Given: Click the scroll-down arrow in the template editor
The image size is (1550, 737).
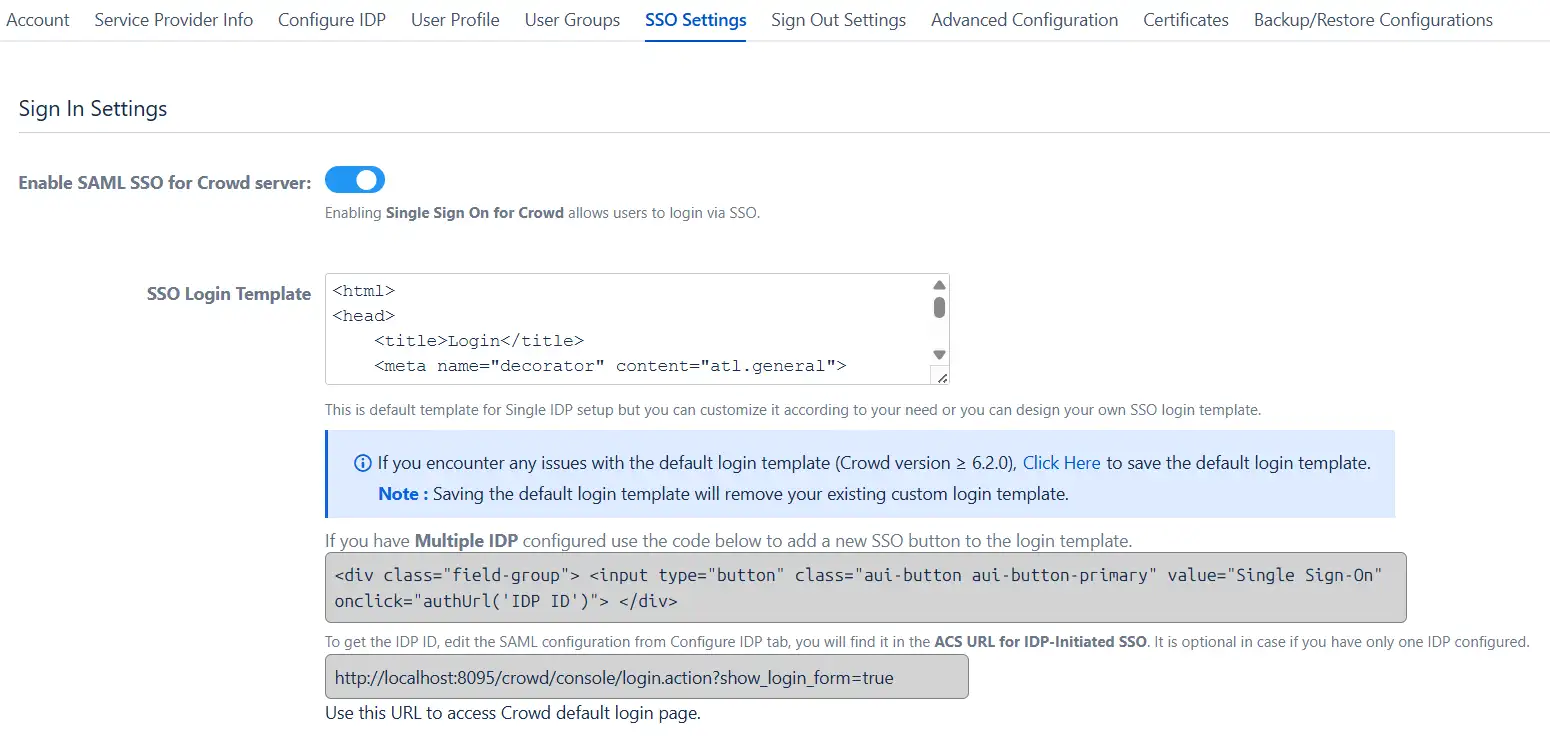Looking at the screenshot, I should 938,355.
